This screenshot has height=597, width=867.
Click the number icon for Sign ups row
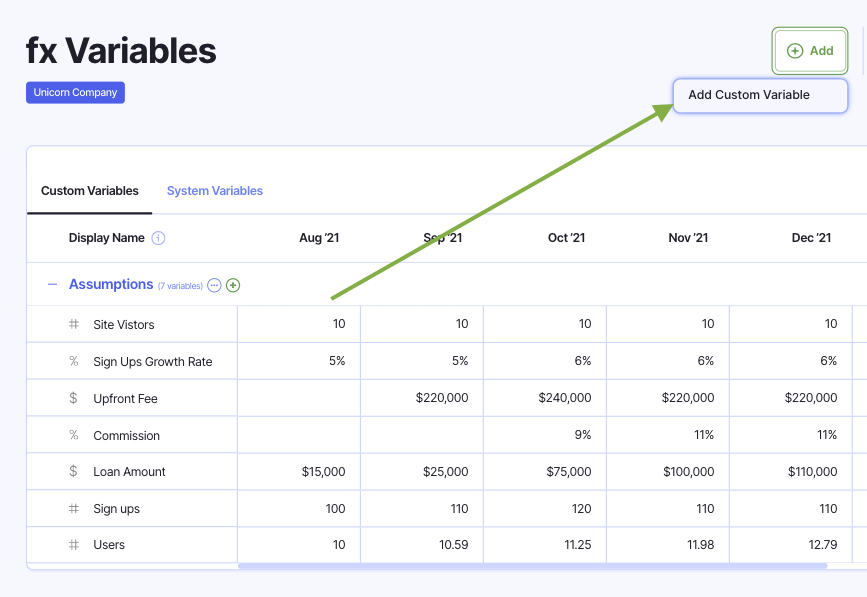pyautogui.click(x=74, y=508)
